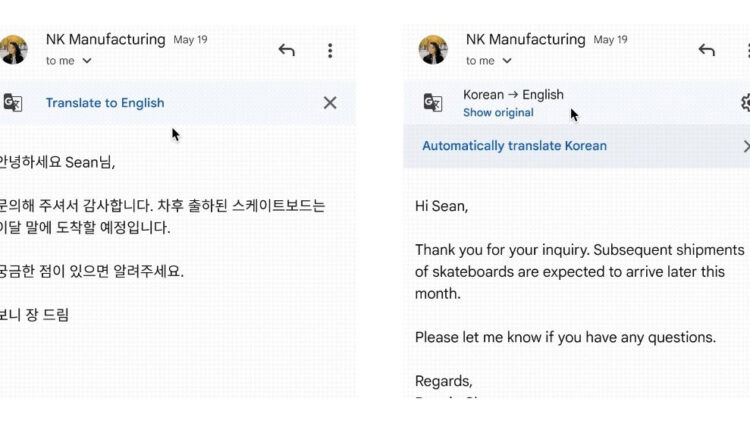
Task: Click the reply arrow on the translated email
Action: point(707,50)
